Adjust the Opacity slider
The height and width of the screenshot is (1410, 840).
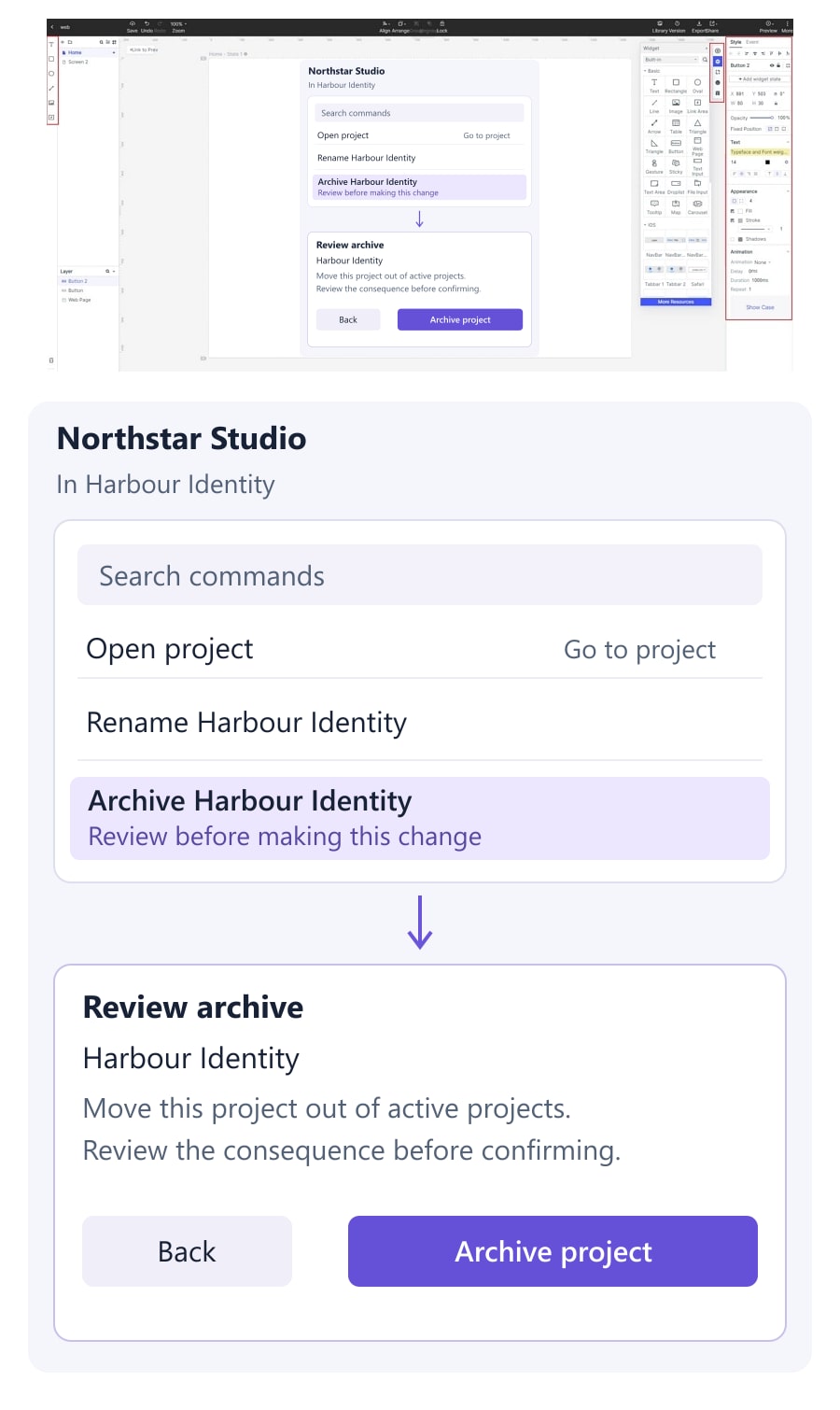[x=762, y=118]
